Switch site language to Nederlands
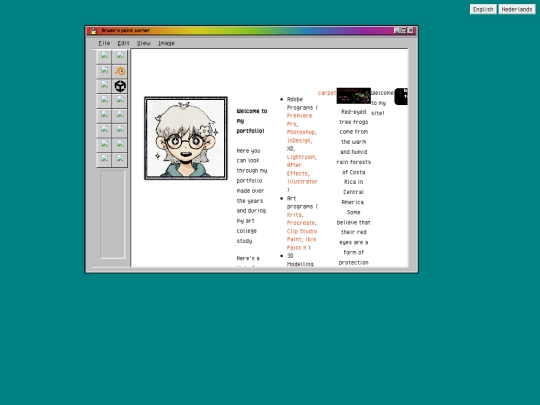540x405 pixels. pyautogui.click(x=517, y=9)
